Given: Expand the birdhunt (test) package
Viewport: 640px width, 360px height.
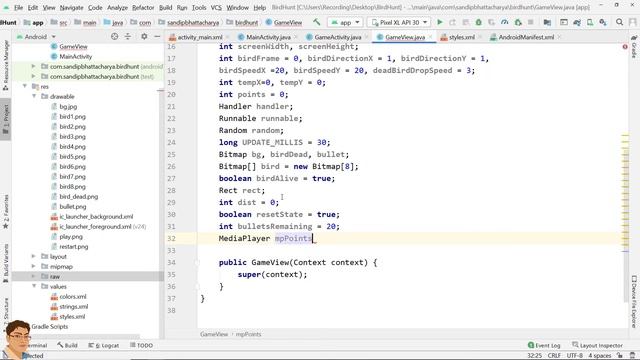Looking at the screenshot, I should pyautogui.click(x=34, y=76).
